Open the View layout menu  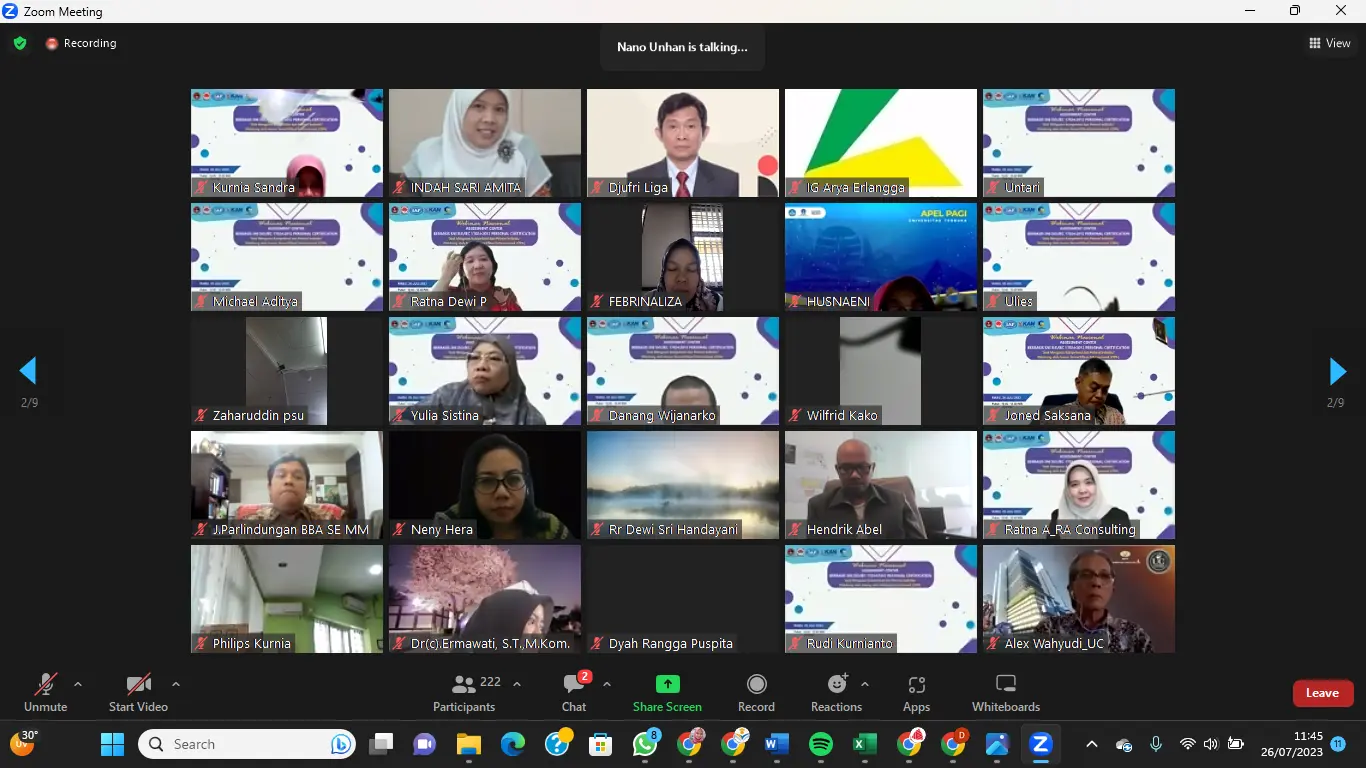tap(1330, 43)
